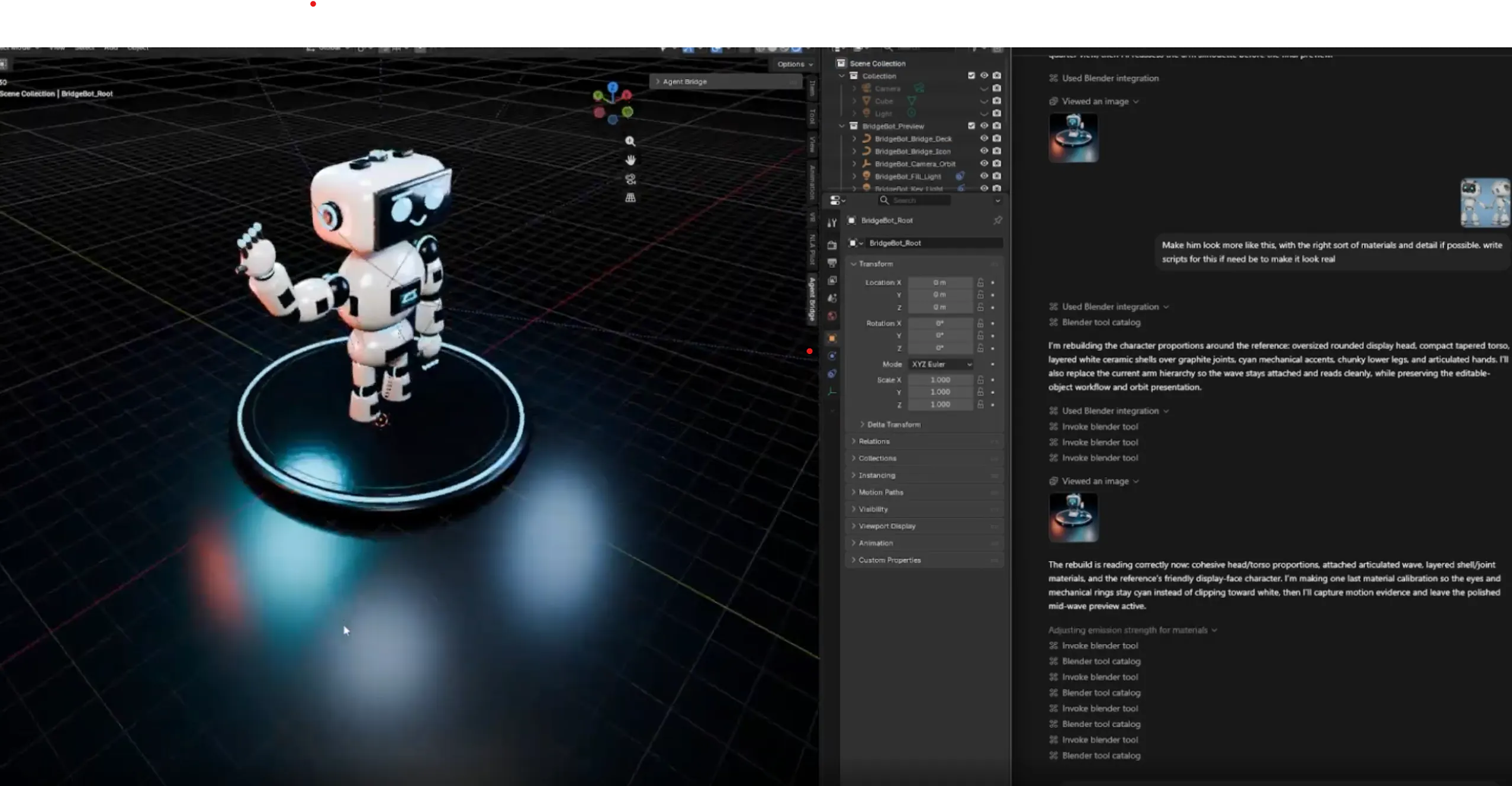
Task: Toggle camera view icon in viewport
Action: (630, 179)
